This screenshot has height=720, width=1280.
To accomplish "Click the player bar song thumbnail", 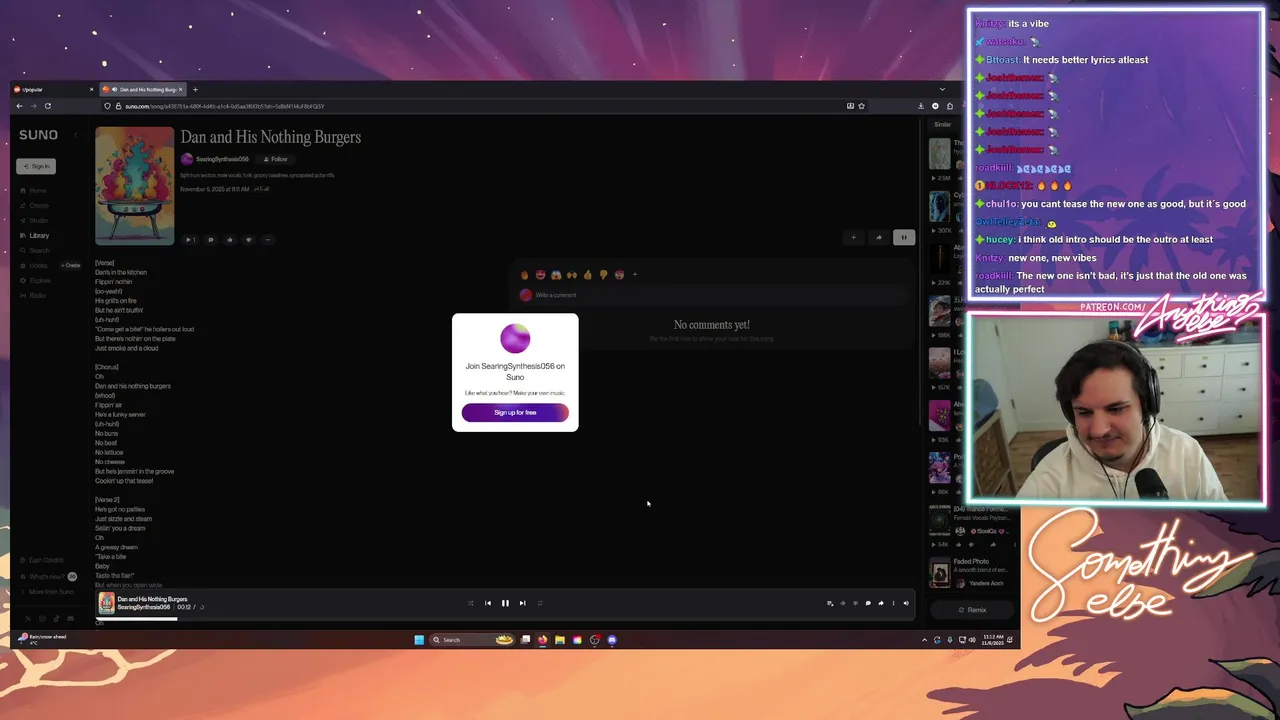I will point(106,603).
